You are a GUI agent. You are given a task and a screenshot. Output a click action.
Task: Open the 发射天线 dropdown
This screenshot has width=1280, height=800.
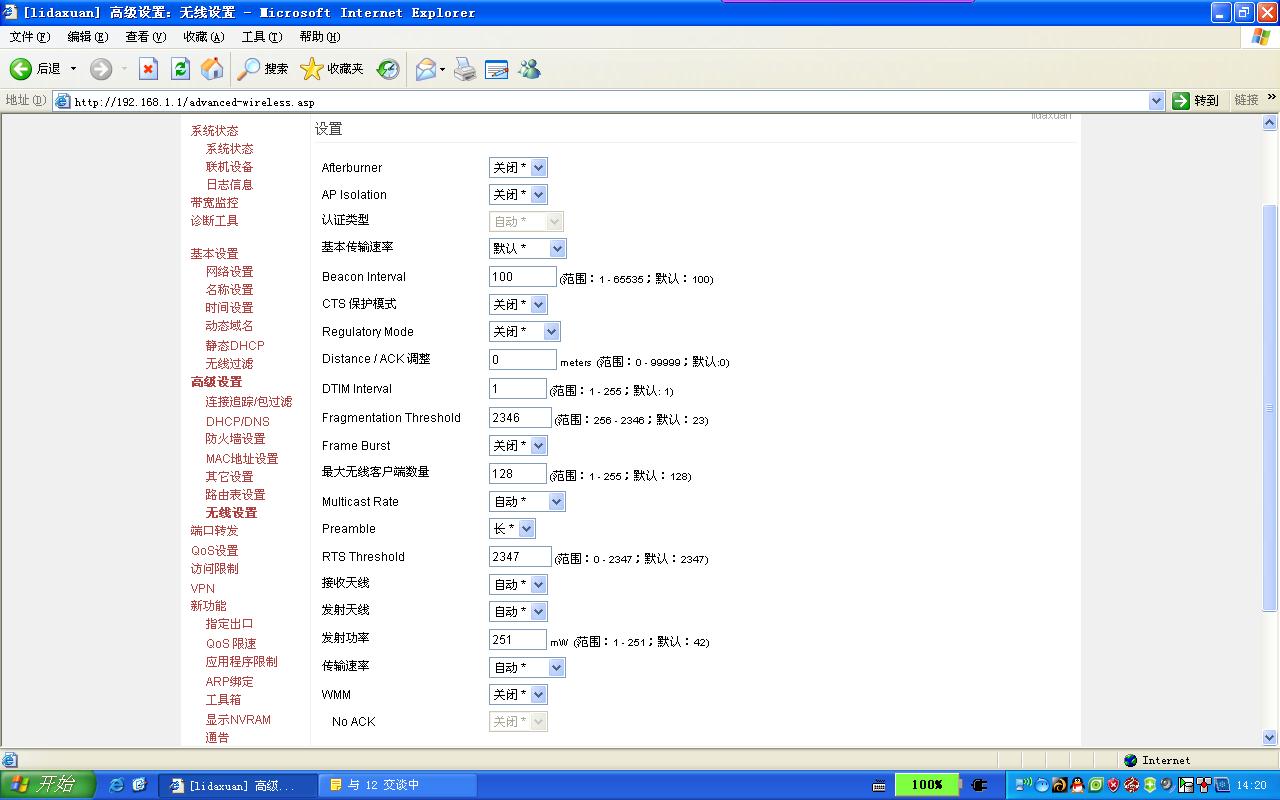point(518,611)
